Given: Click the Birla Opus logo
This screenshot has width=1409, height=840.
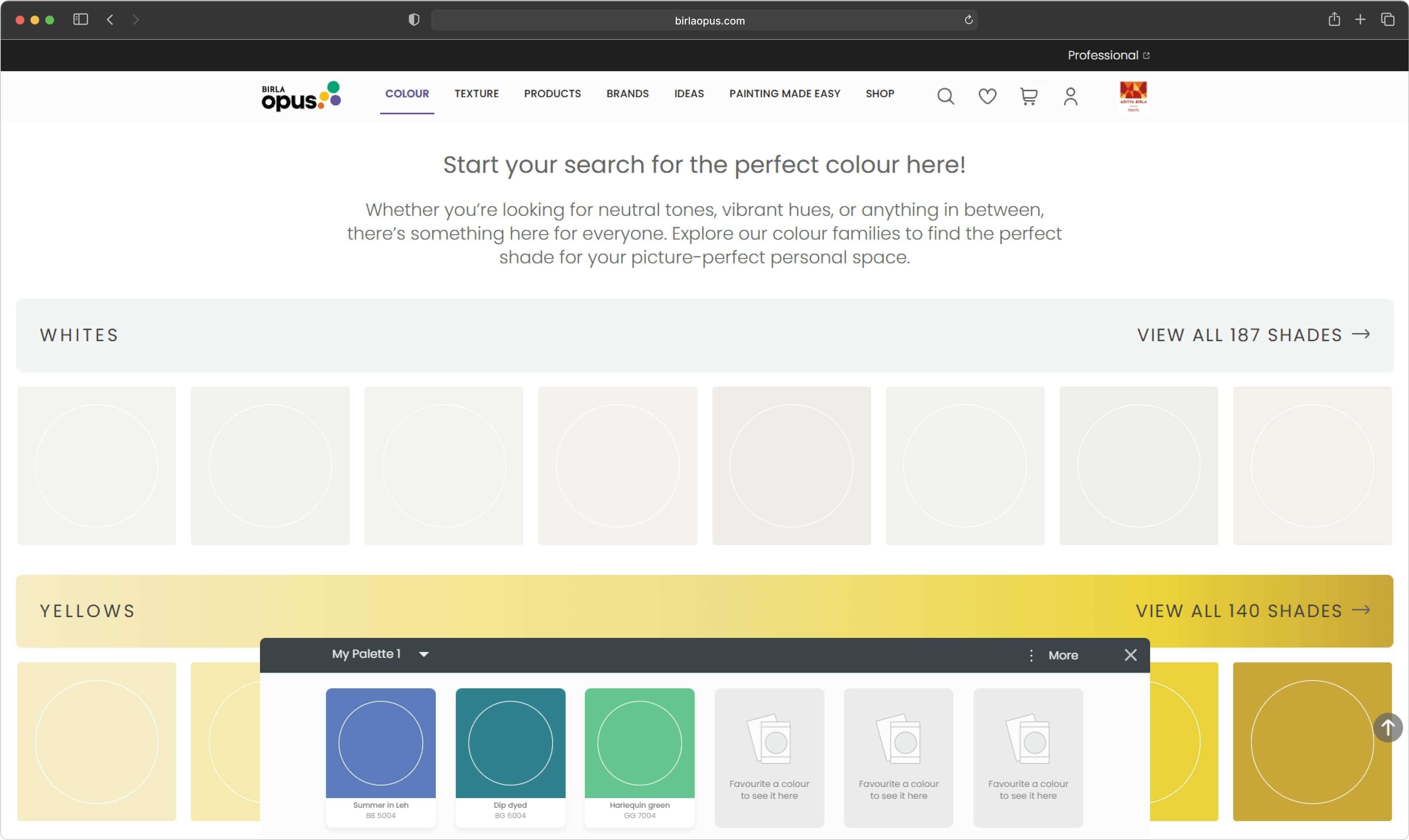Looking at the screenshot, I should coord(300,96).
